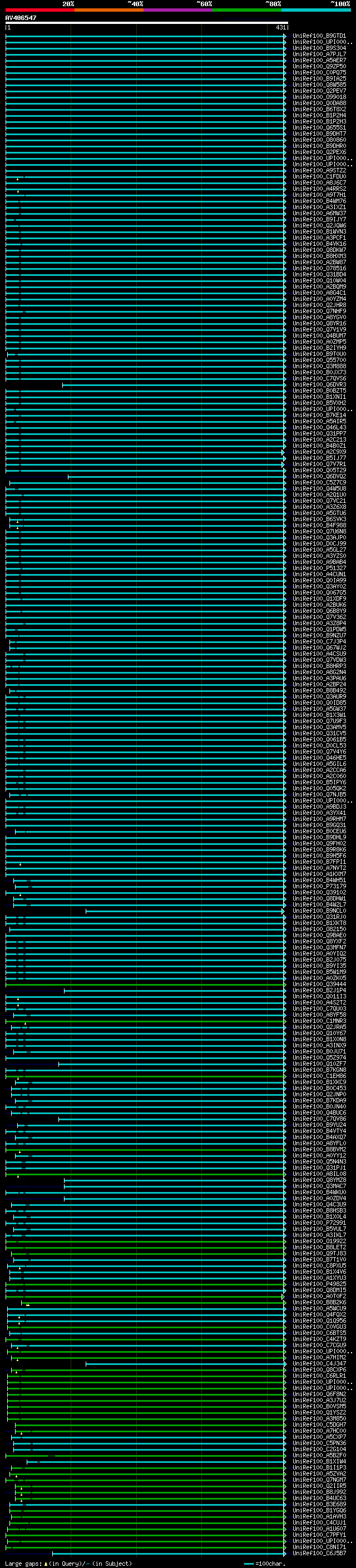The image size is (356, 1568).
Task: Click hit UniRef100_B9IA25
Action: coord(319,78)
